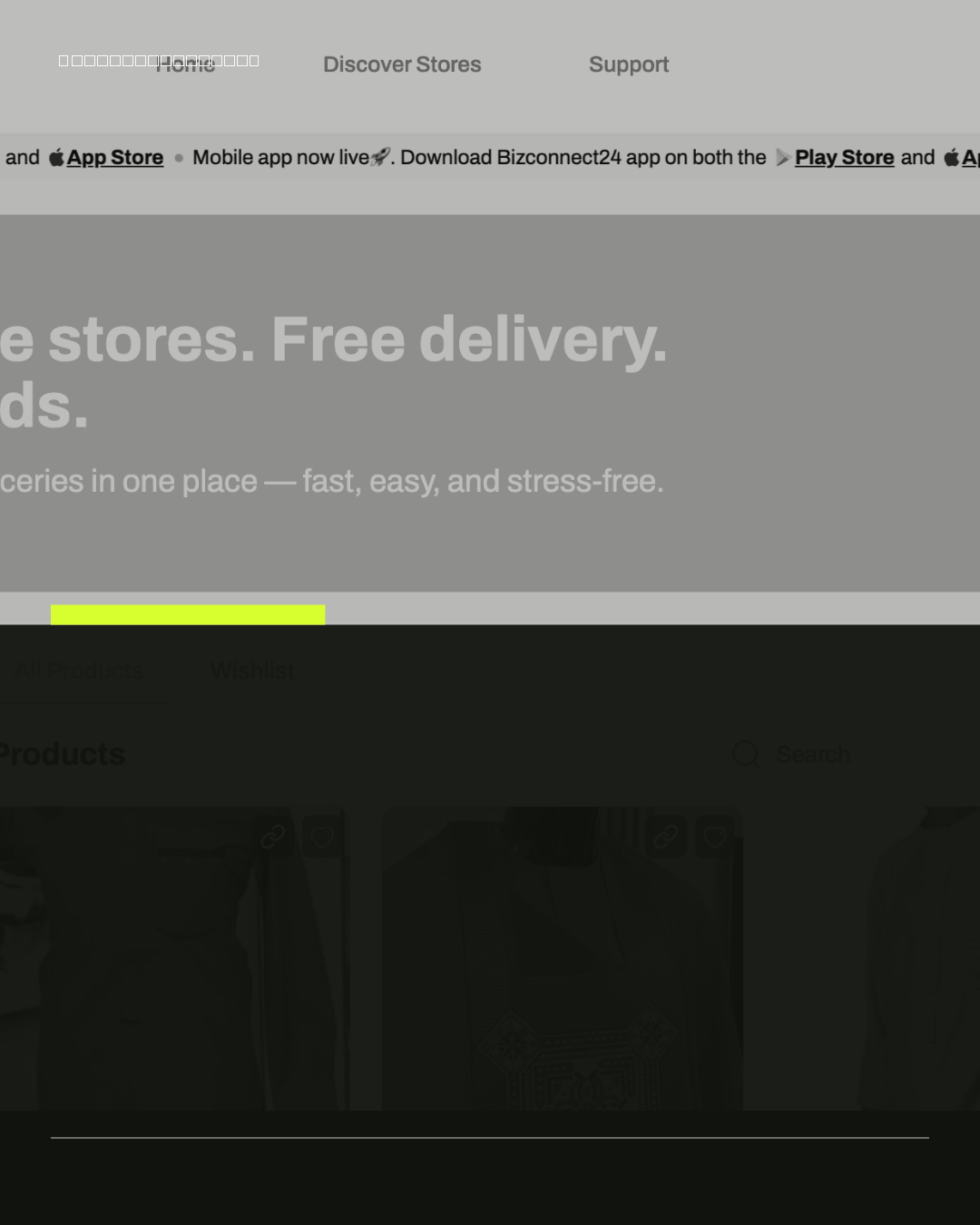Screen dimensions: 980x1225
Task: Switch to the Wishlist tab
Action: tap(251, 671)
